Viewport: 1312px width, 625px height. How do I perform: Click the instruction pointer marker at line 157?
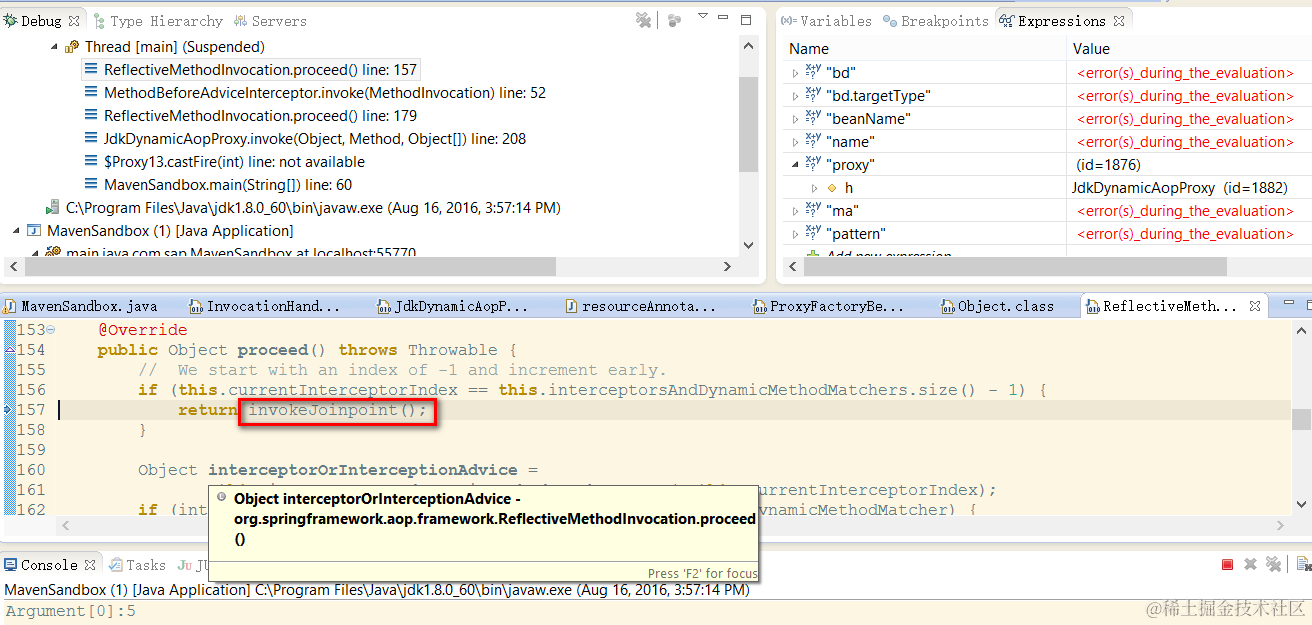(8, 410)
